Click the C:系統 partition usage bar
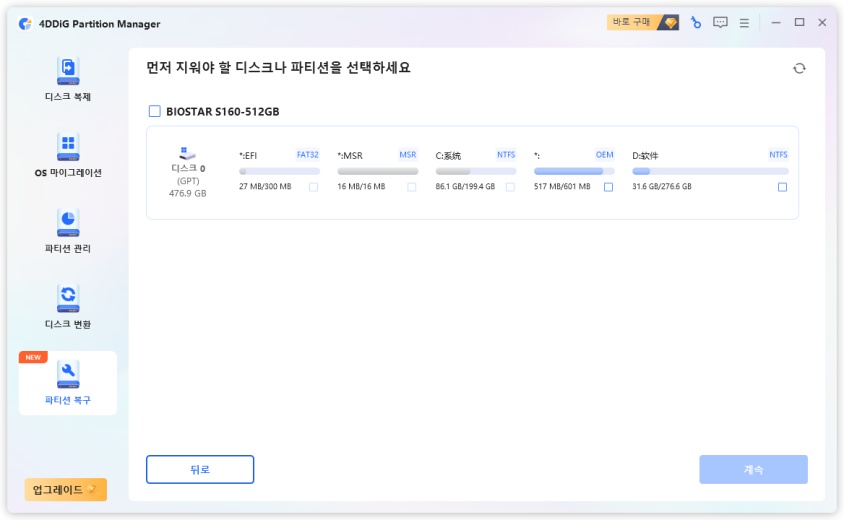 (x=476, y=171)
